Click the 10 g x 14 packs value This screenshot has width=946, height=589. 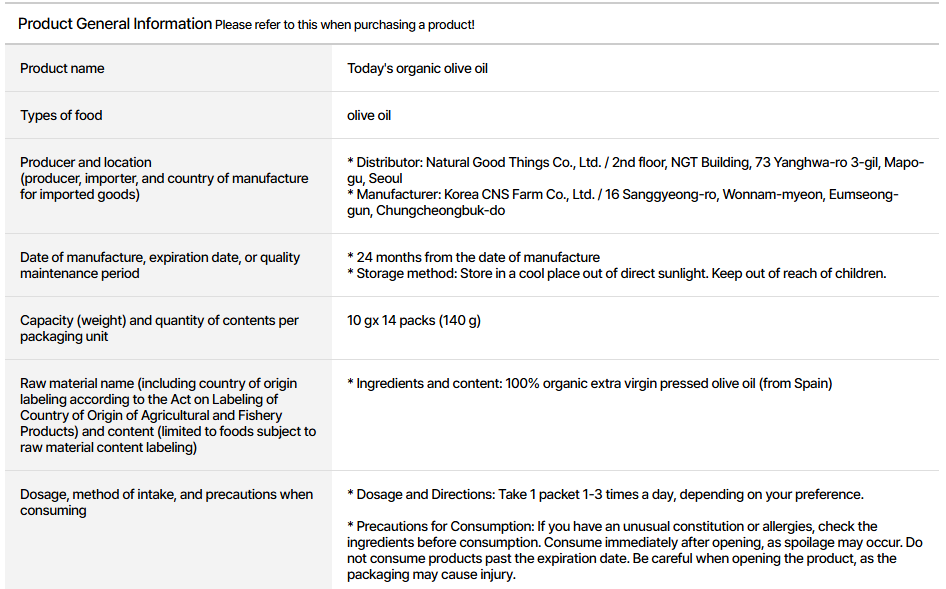[413, 321]
